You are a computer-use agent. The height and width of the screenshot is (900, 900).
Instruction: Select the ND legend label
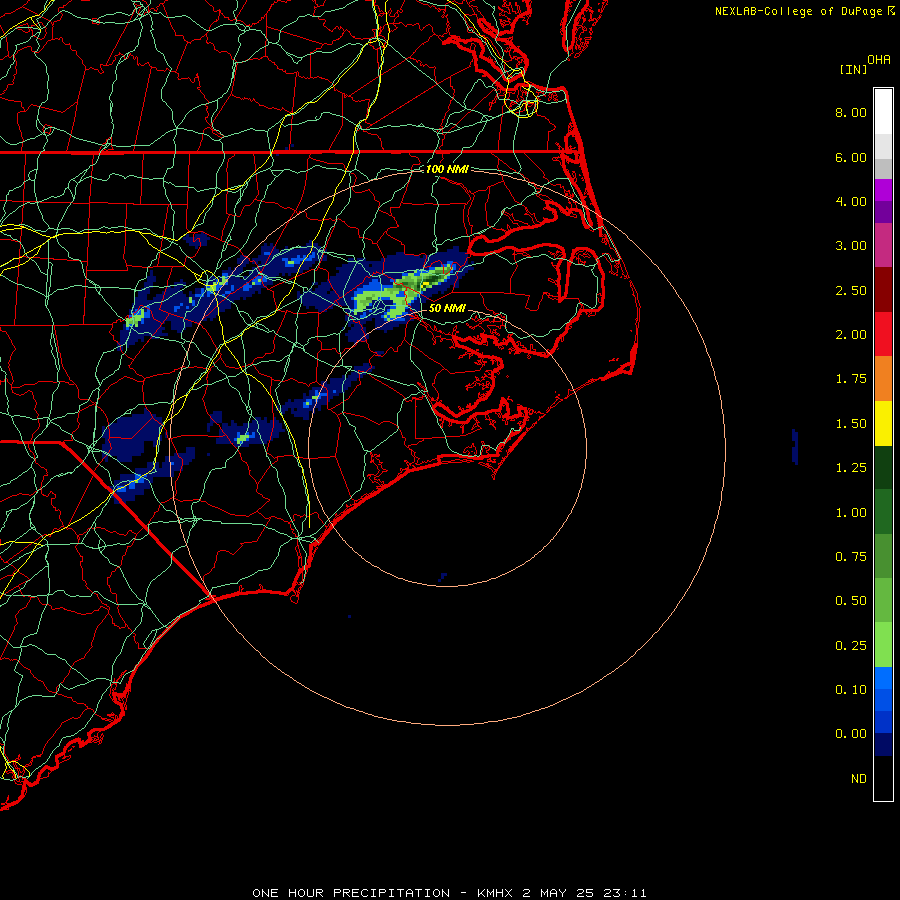click(859, 779)
